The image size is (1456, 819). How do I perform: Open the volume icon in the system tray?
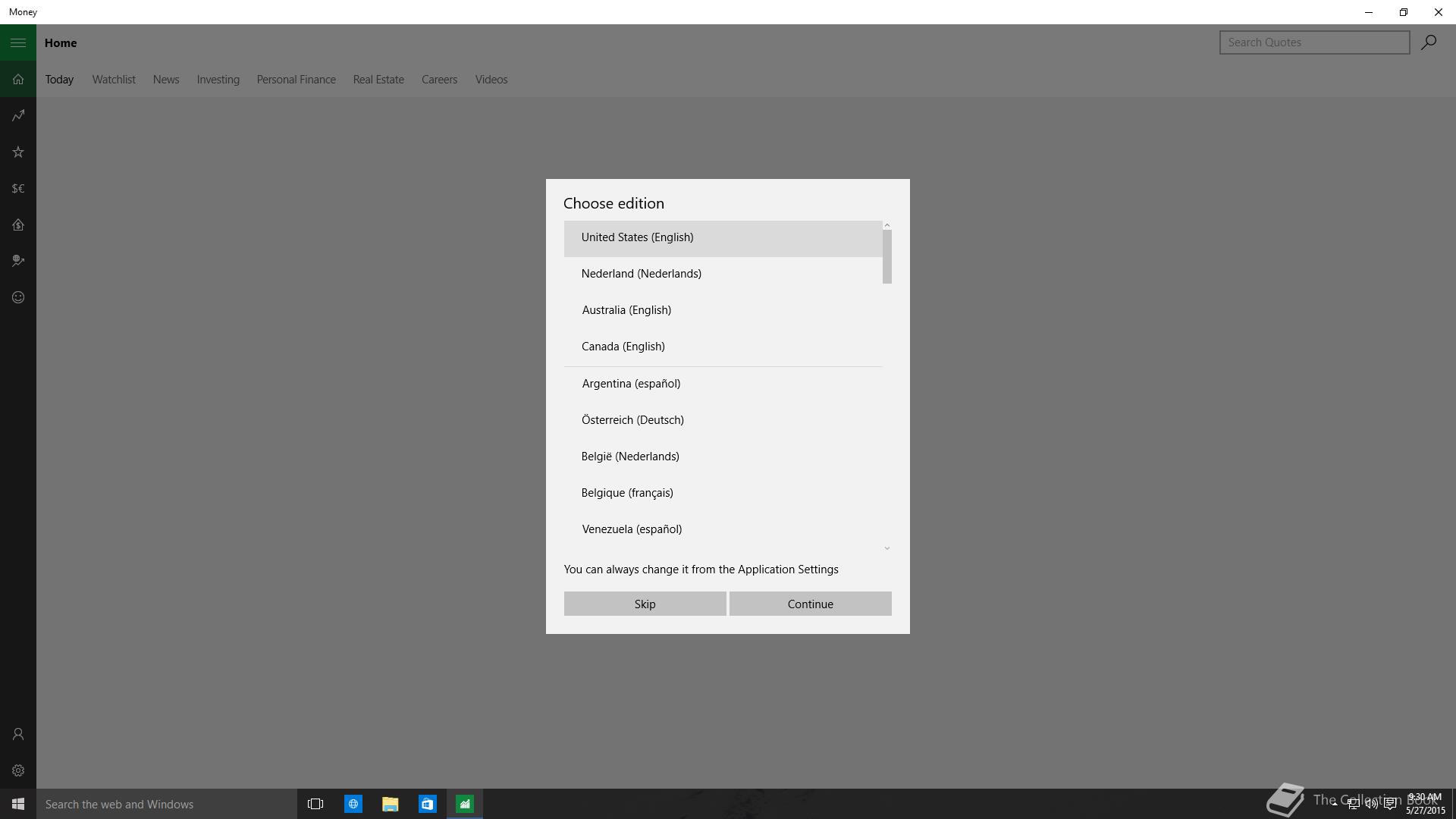tap(1371, 805)
